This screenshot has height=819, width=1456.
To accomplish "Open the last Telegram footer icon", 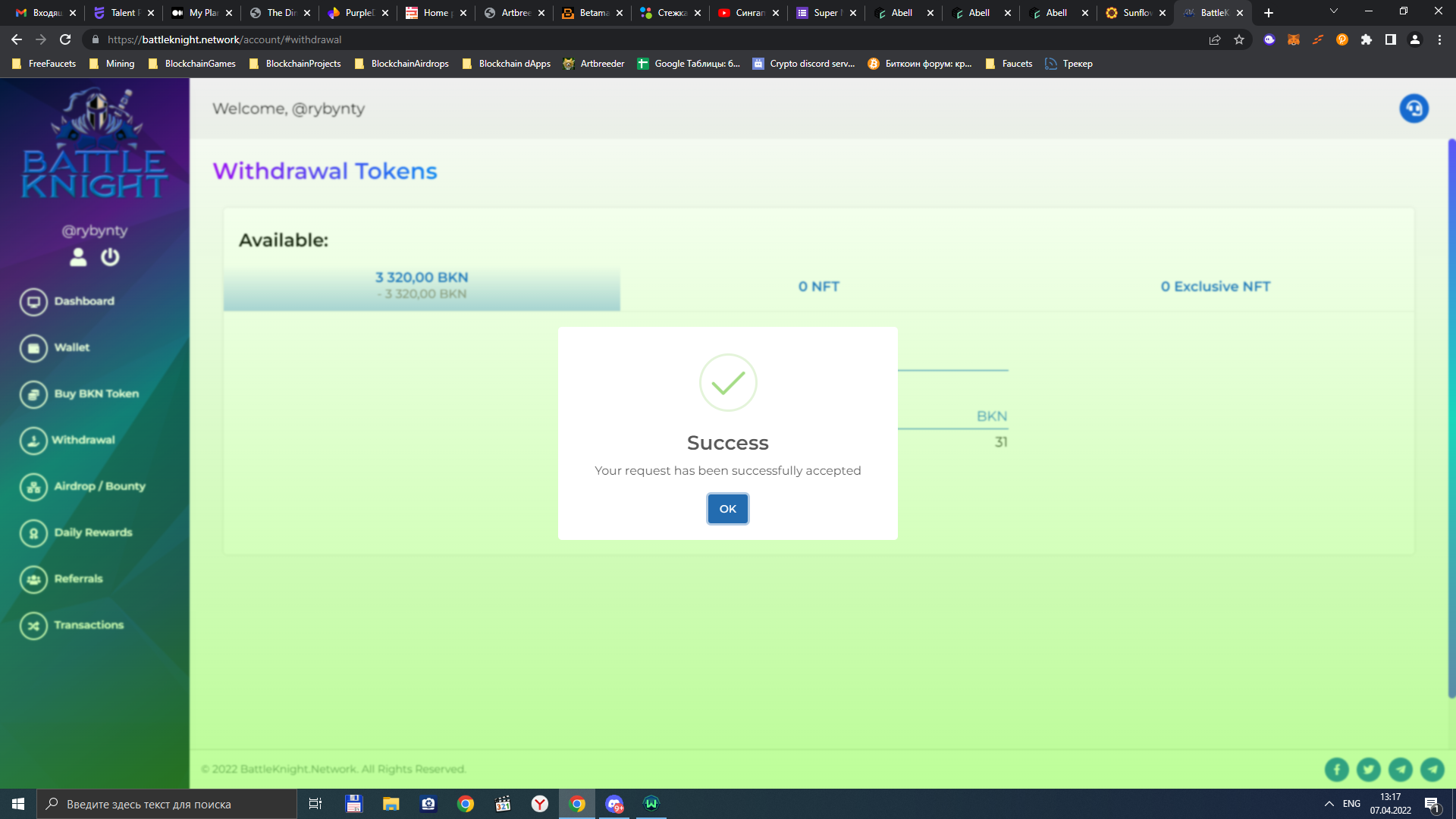I will pos(1432,770).
